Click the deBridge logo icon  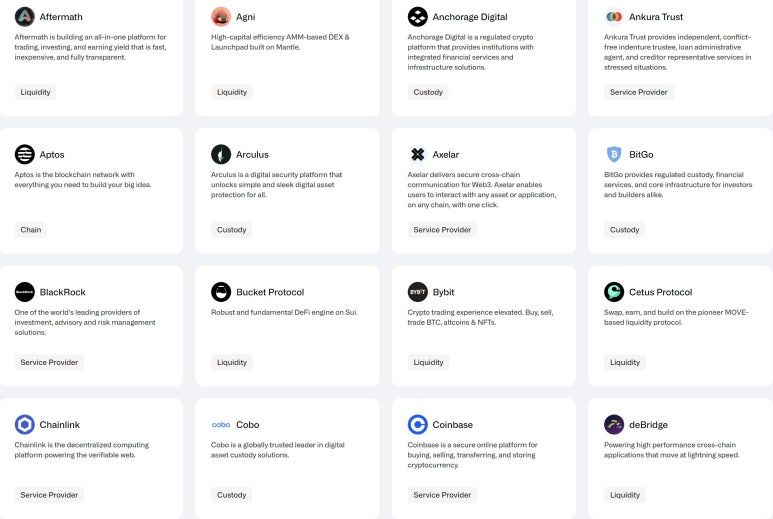point(614,424)
